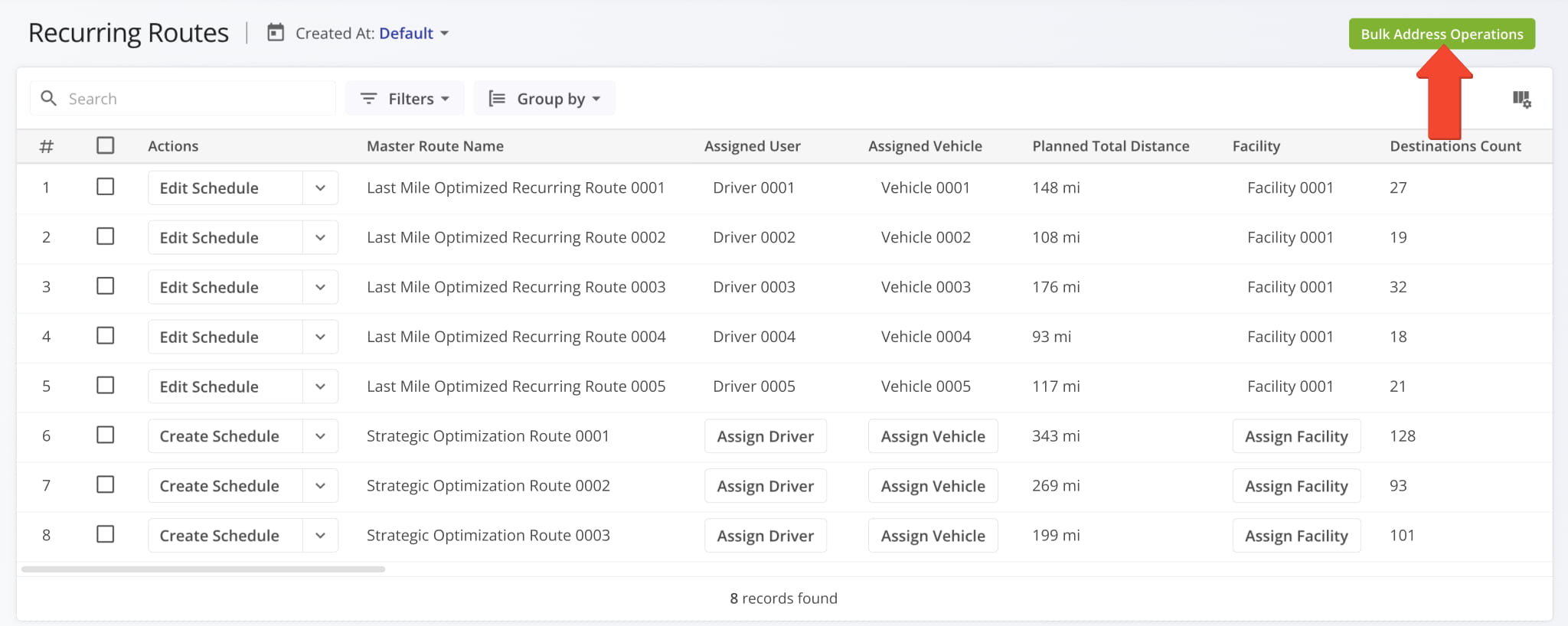1568x626 pixels.
Task: Click the Bulk Address Operations button
Action: [x=1442, y=34]
